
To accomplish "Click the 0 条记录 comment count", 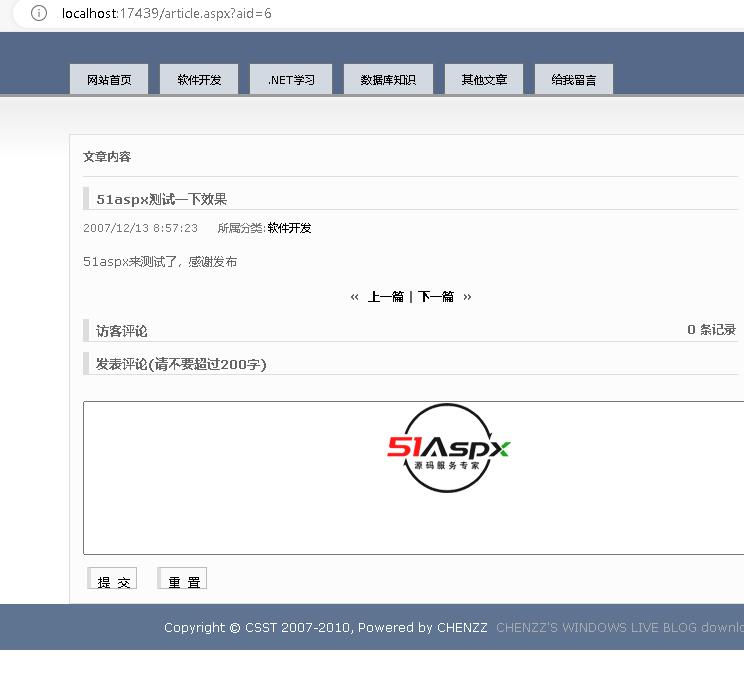I will [x=711, y=330].
